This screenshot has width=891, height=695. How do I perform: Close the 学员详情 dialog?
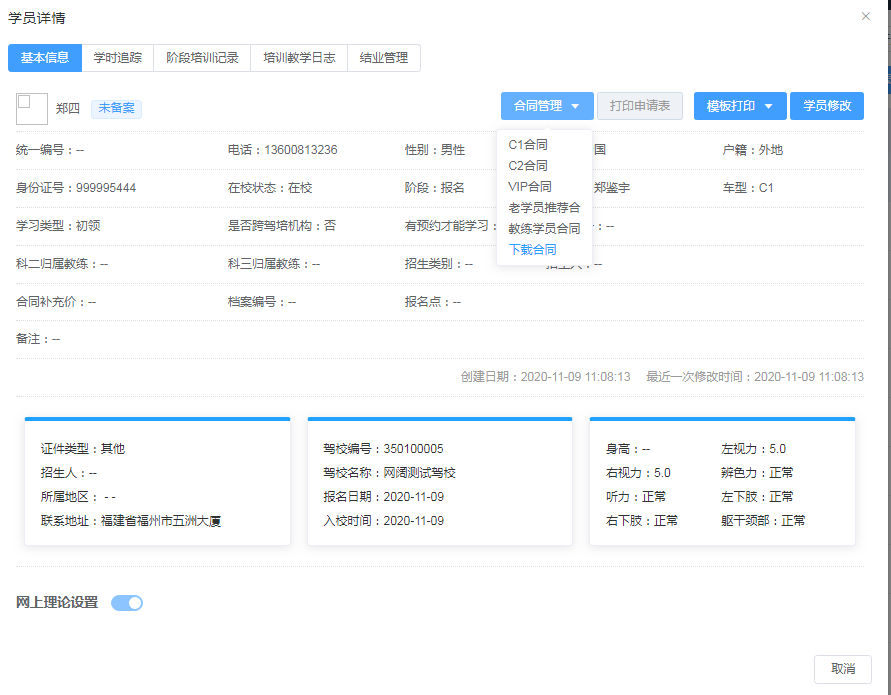pos(864,16)
